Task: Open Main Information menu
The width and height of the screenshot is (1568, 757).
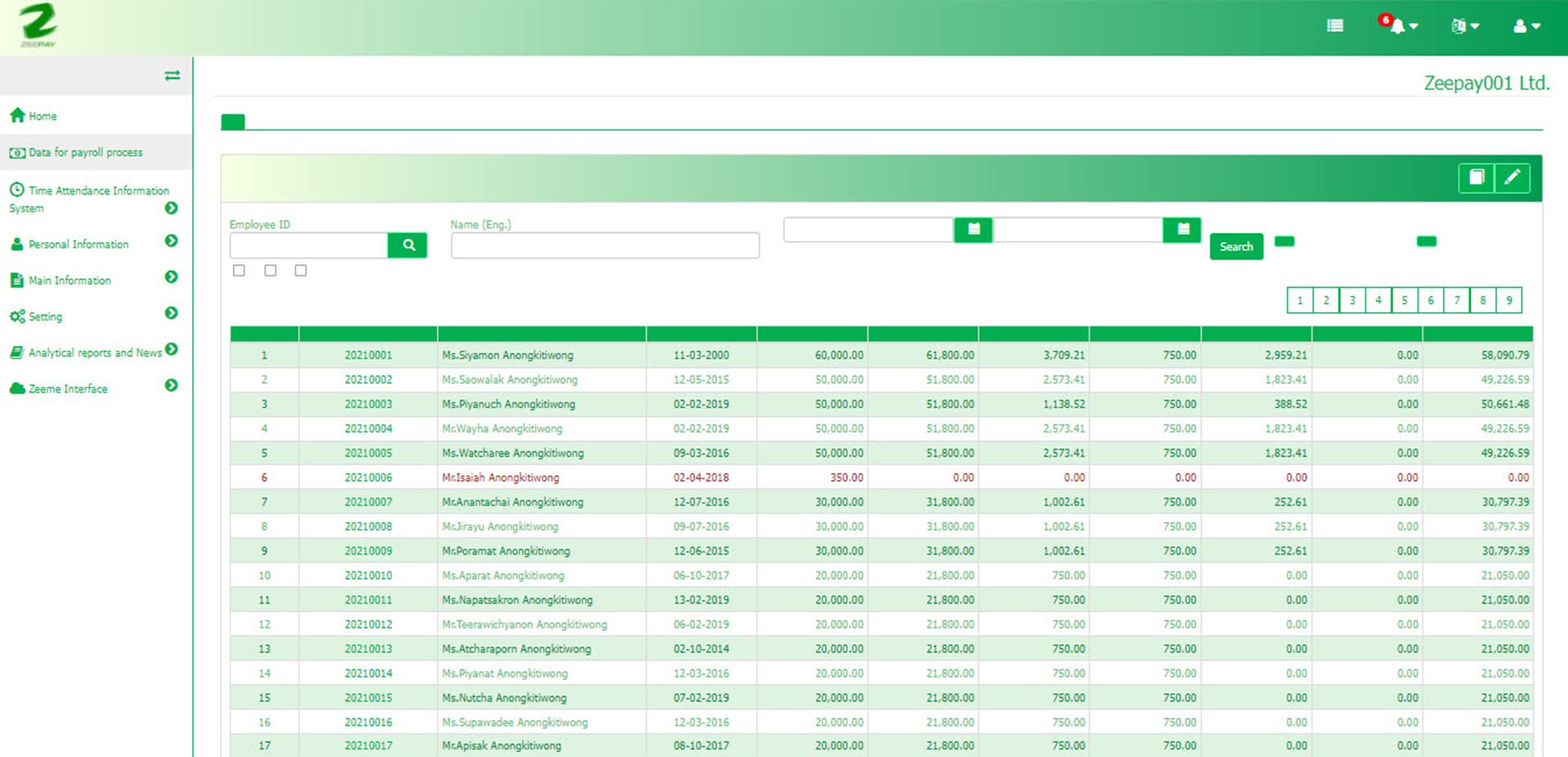Action: coord(69,280)
